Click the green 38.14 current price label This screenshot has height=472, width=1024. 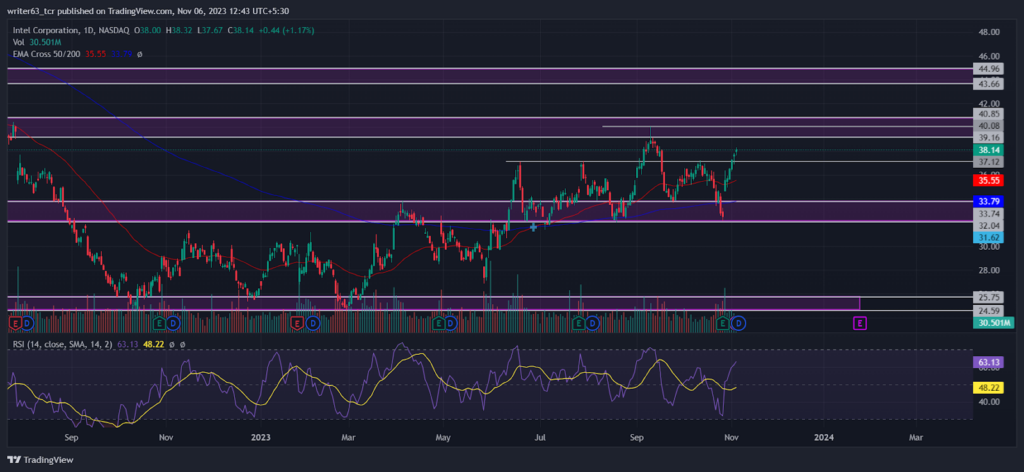coord(986,149)
